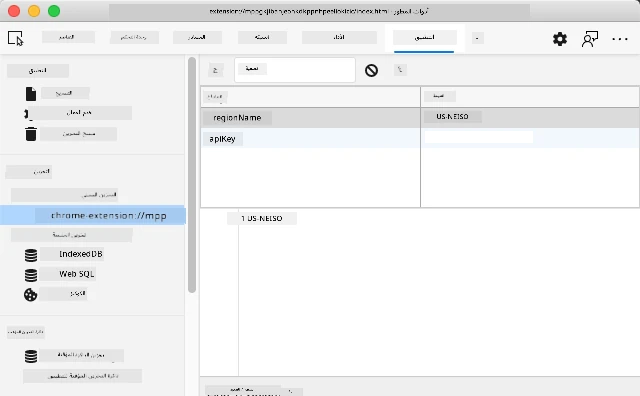Click the Cookies cookie icon
The height and width of the screenshot is (396, 640).
(x=30, y=295)
